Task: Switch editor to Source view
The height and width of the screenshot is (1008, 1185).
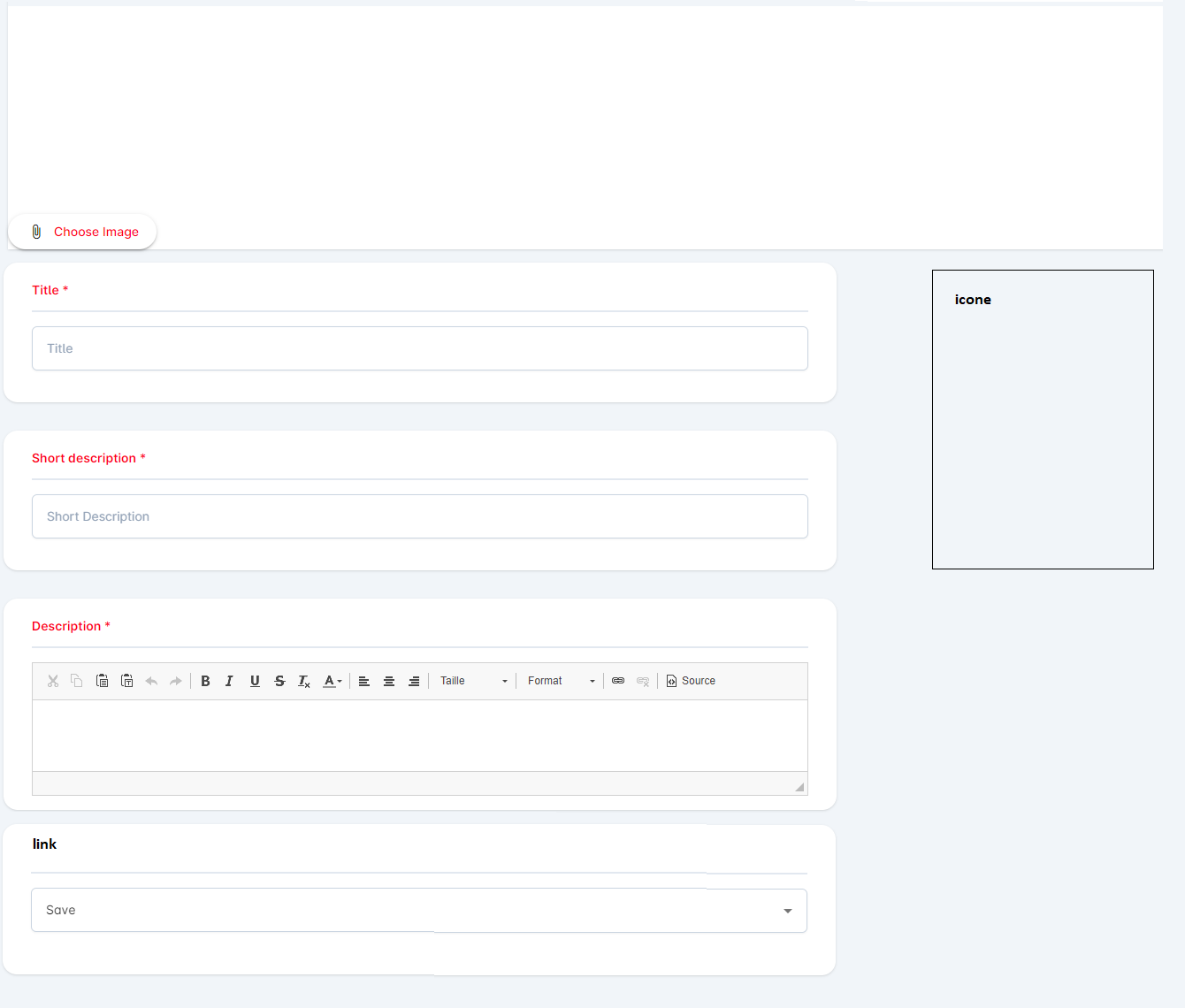Action: click(691, 681)
